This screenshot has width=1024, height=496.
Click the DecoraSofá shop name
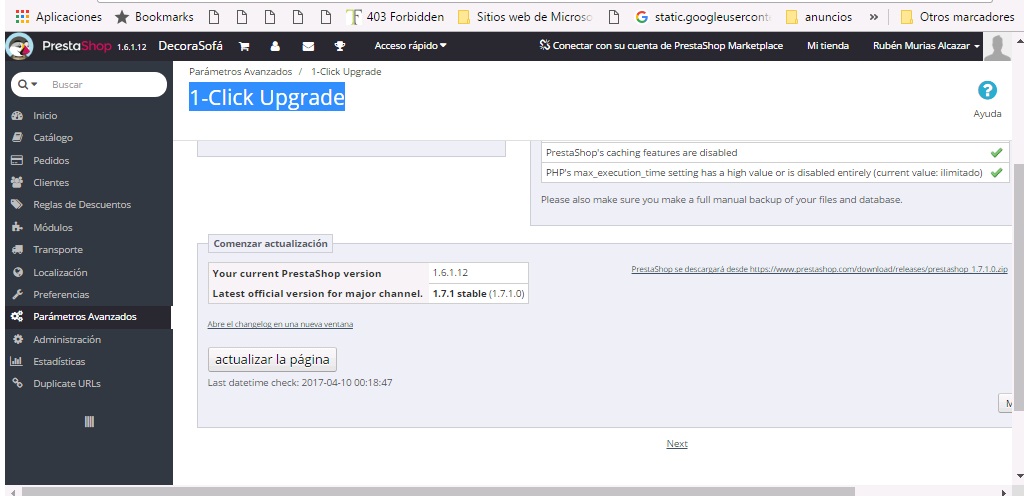coord(190,46)
